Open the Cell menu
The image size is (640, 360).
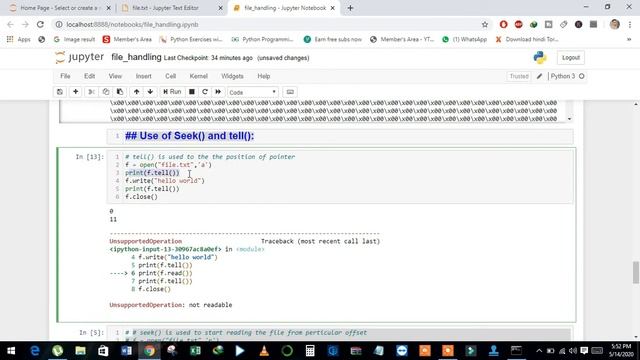(171, 76)
